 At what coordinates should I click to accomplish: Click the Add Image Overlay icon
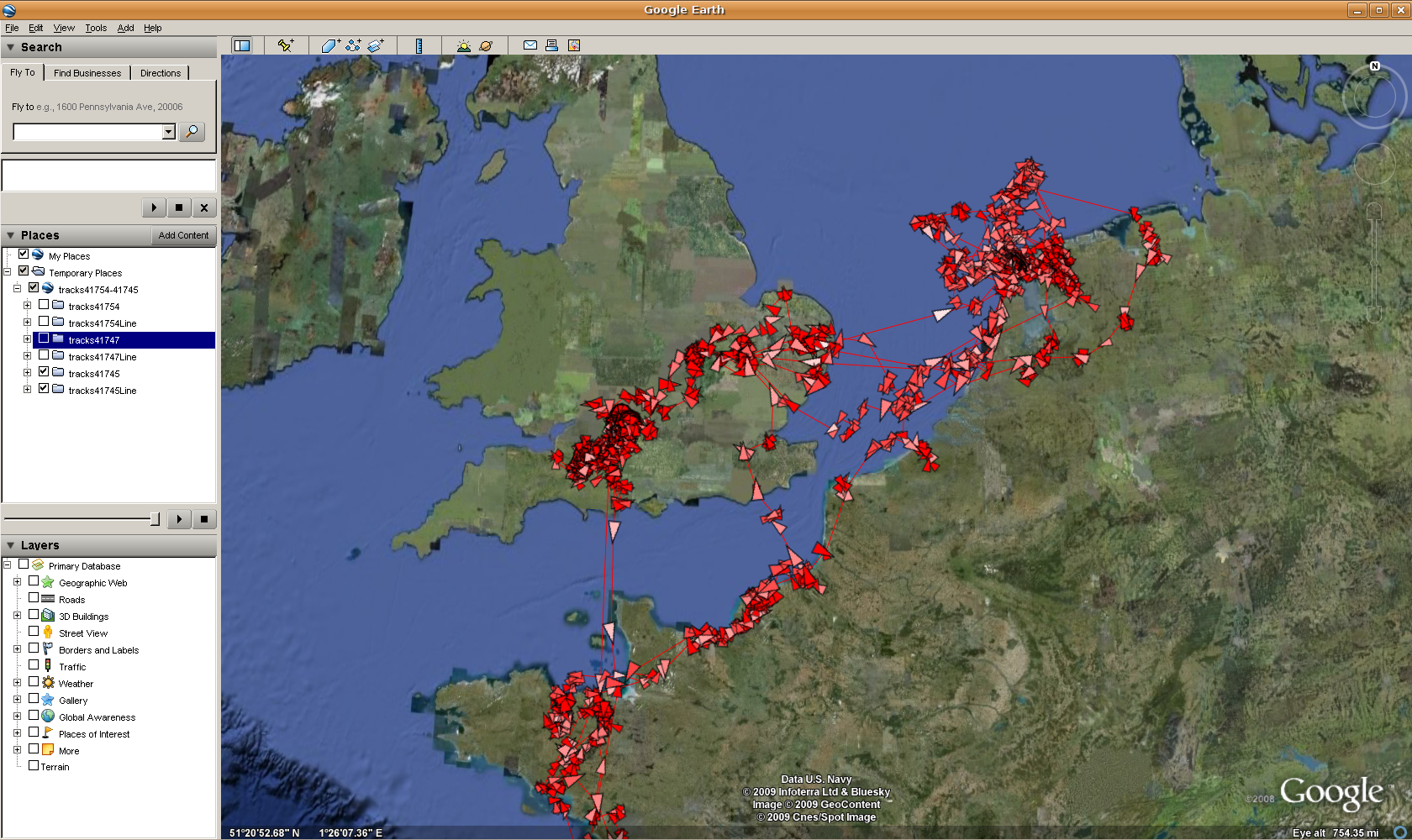[x=376, y=45]
